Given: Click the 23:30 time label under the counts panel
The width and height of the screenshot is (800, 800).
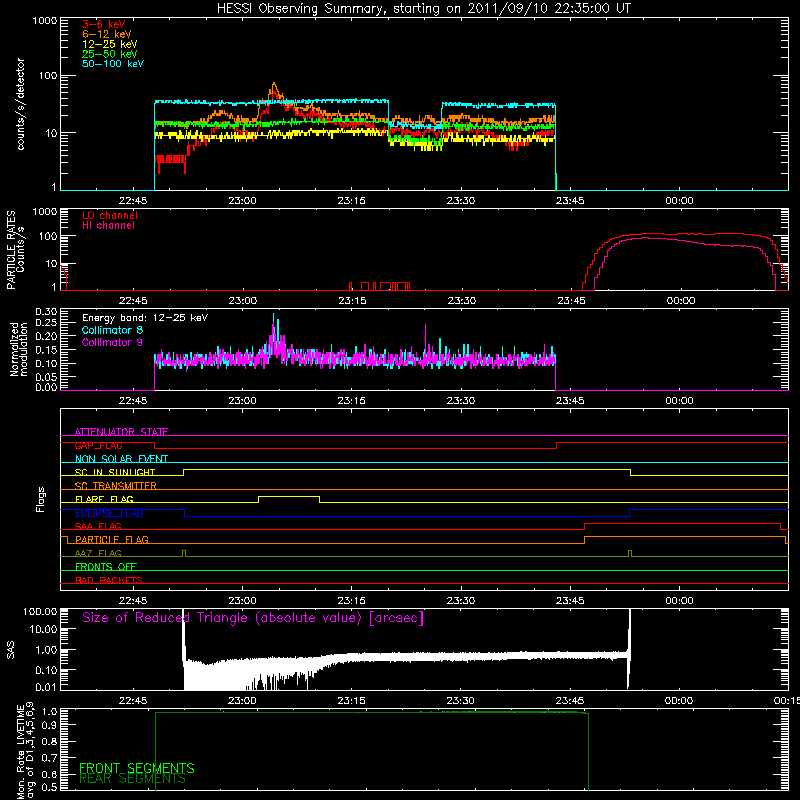Looking at the screenshot, I should tap(461, 201).
